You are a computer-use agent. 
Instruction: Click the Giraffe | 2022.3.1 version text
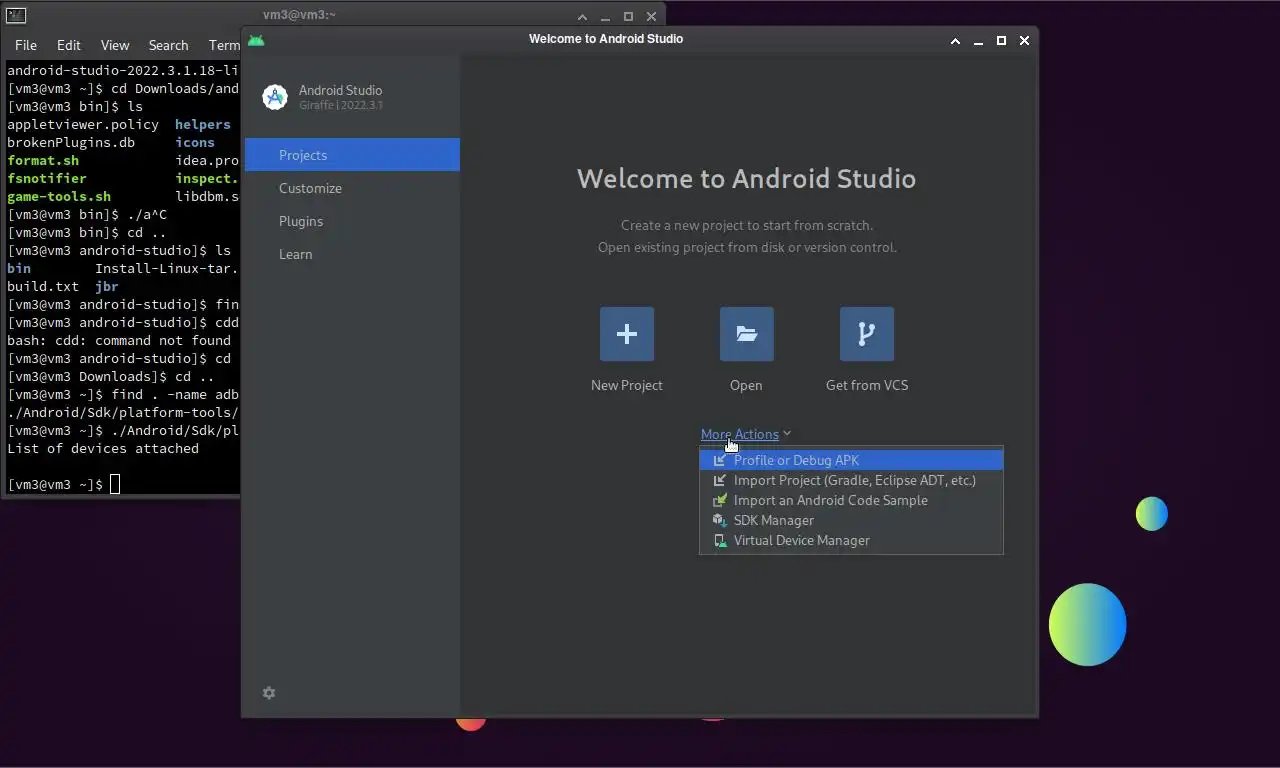(x=341, y=105)
